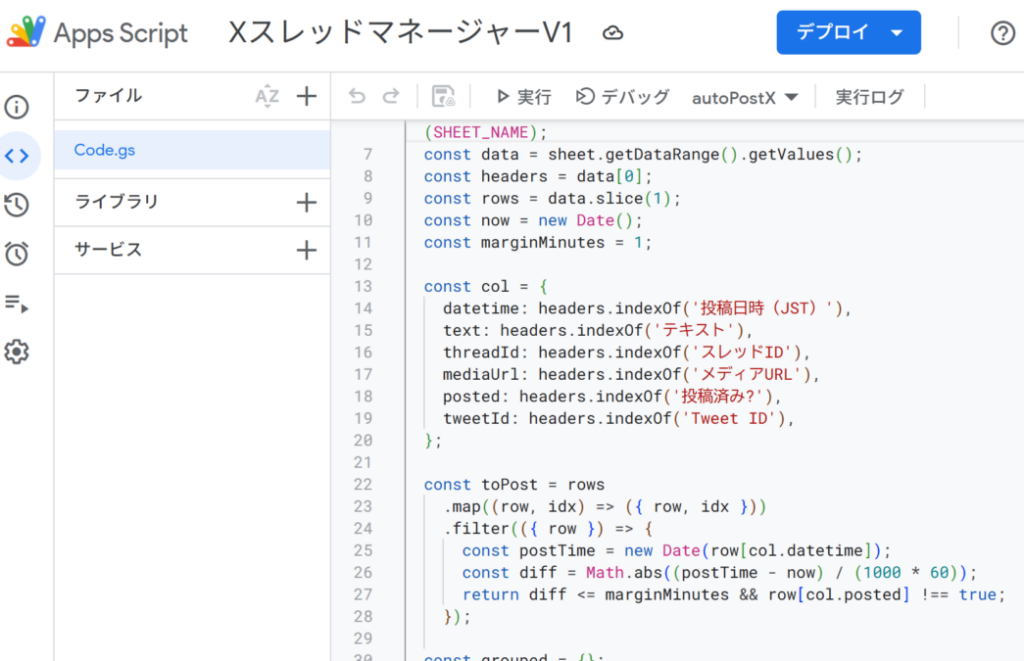Viewport: 1024px width, 661px height.
Task: Open Triggers alarm clock icon
Action: click(x=16, y=253)
